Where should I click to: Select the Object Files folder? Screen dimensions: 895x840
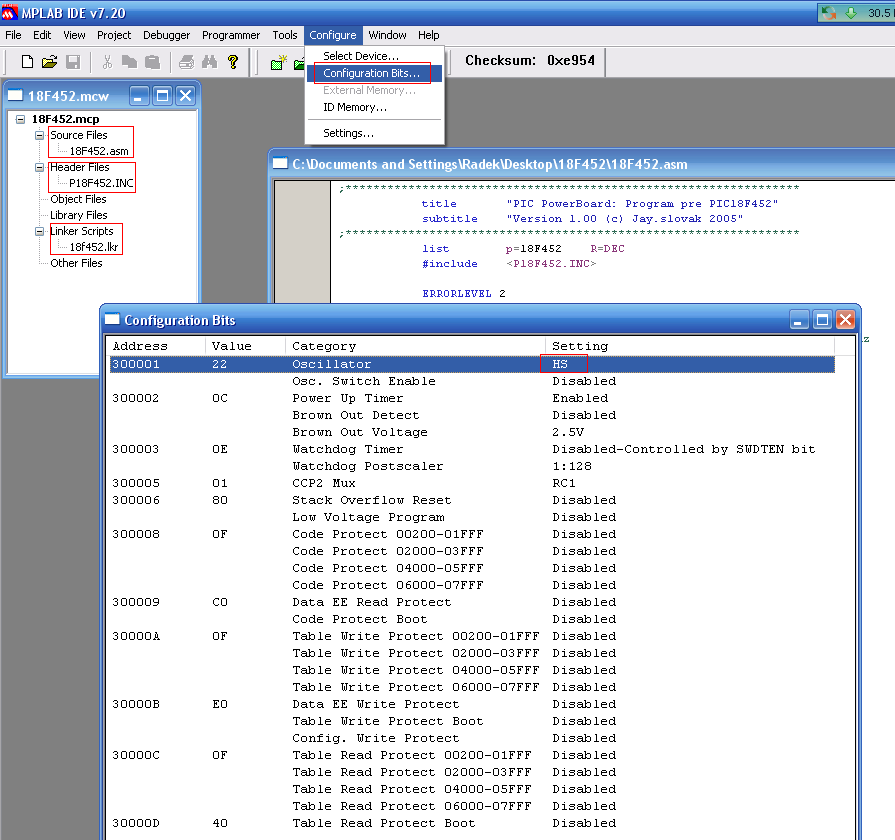78,199
